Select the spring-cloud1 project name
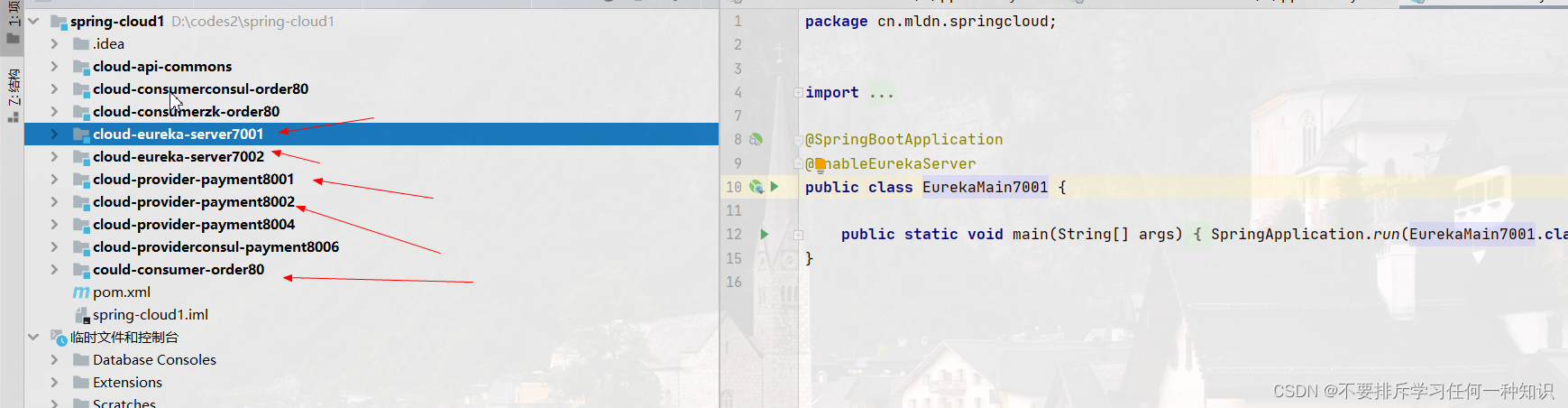Screen dimensions: 1568x408 click(117, 21)
